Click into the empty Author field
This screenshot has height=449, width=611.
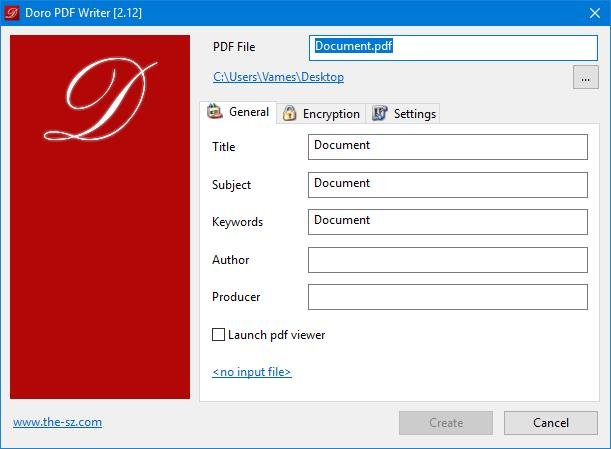(x=448, y=260)
